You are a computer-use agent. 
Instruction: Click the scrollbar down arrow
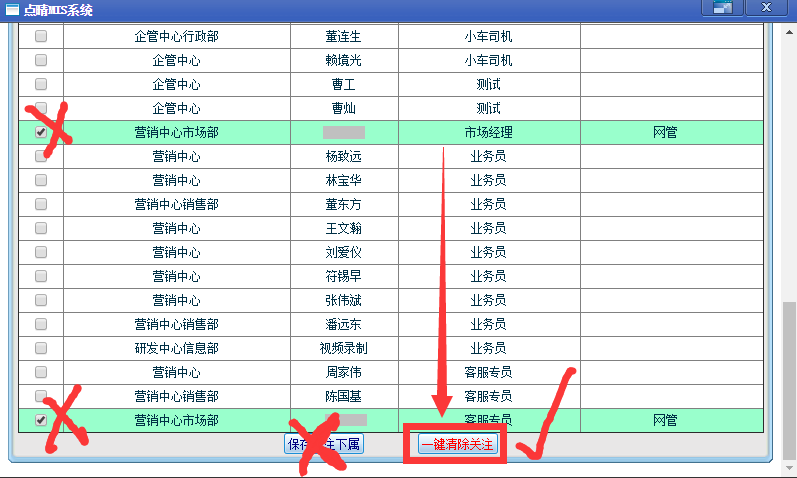789,467
